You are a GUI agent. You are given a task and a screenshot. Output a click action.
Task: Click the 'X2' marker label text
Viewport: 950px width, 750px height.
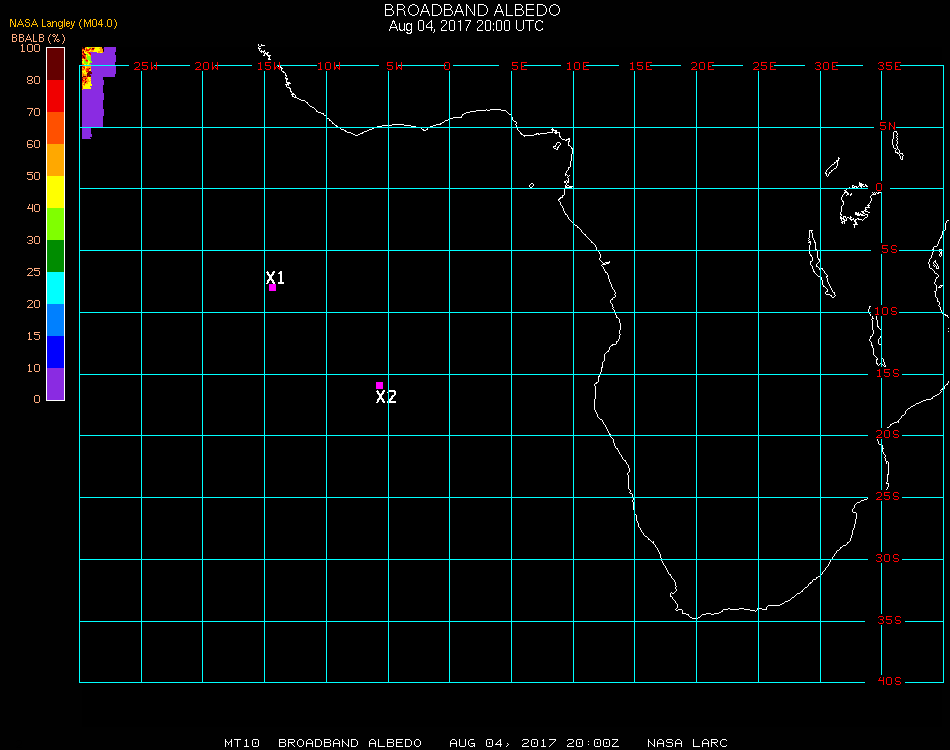tap(386, 397)
